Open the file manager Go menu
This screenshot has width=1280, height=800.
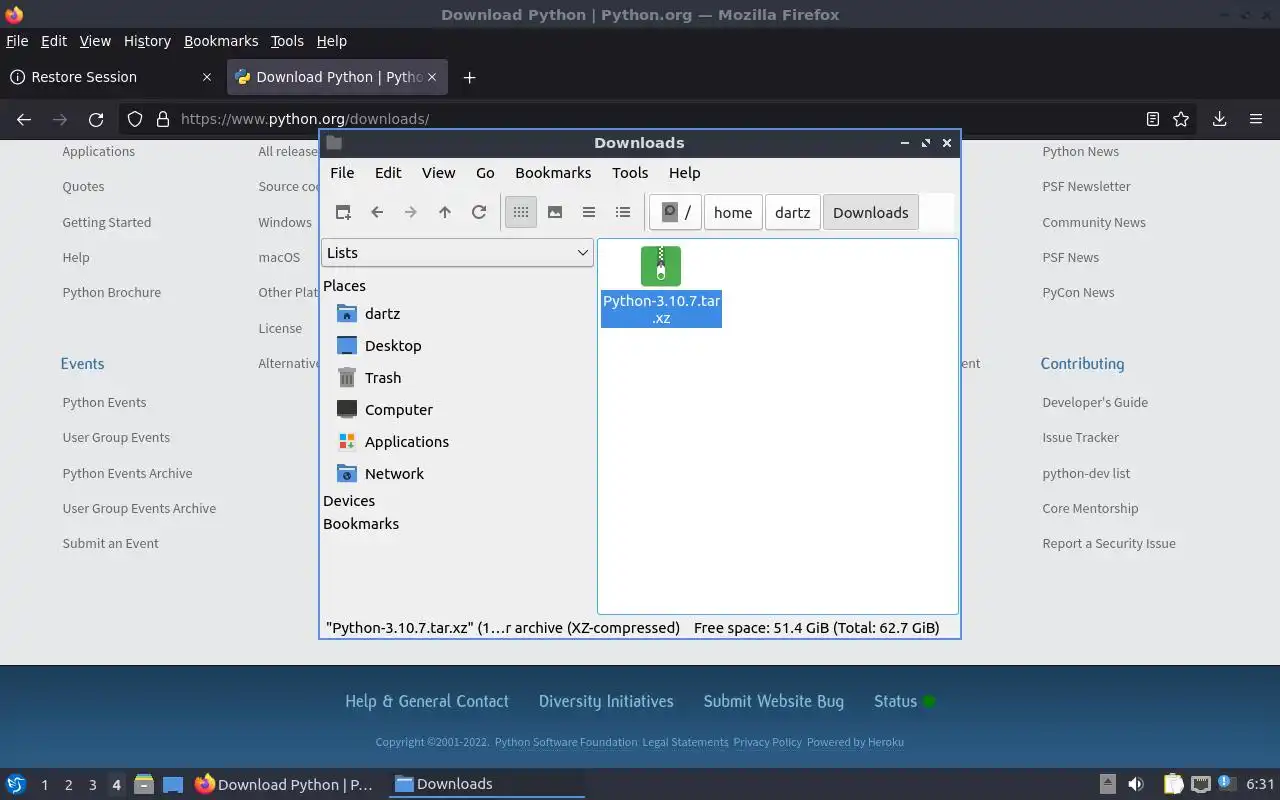point(485,172)
